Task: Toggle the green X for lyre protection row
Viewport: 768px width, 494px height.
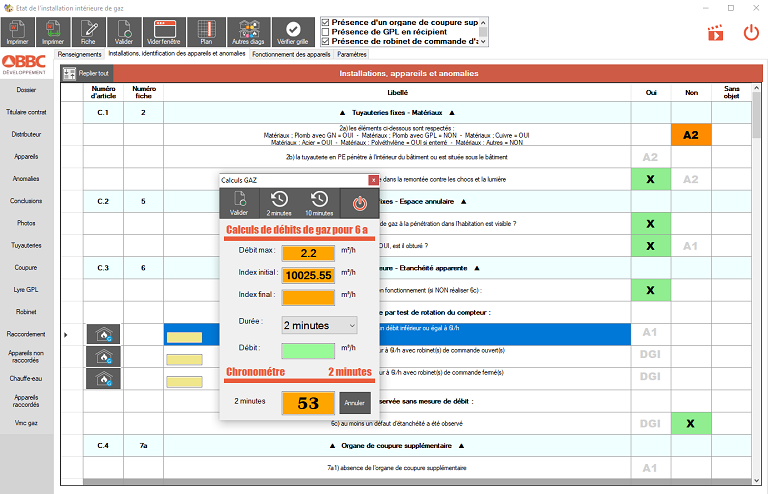Action: coord(650,179)
